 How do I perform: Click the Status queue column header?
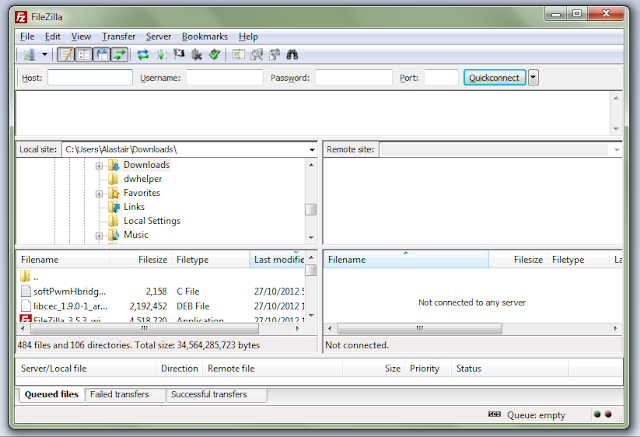(510, 368)
